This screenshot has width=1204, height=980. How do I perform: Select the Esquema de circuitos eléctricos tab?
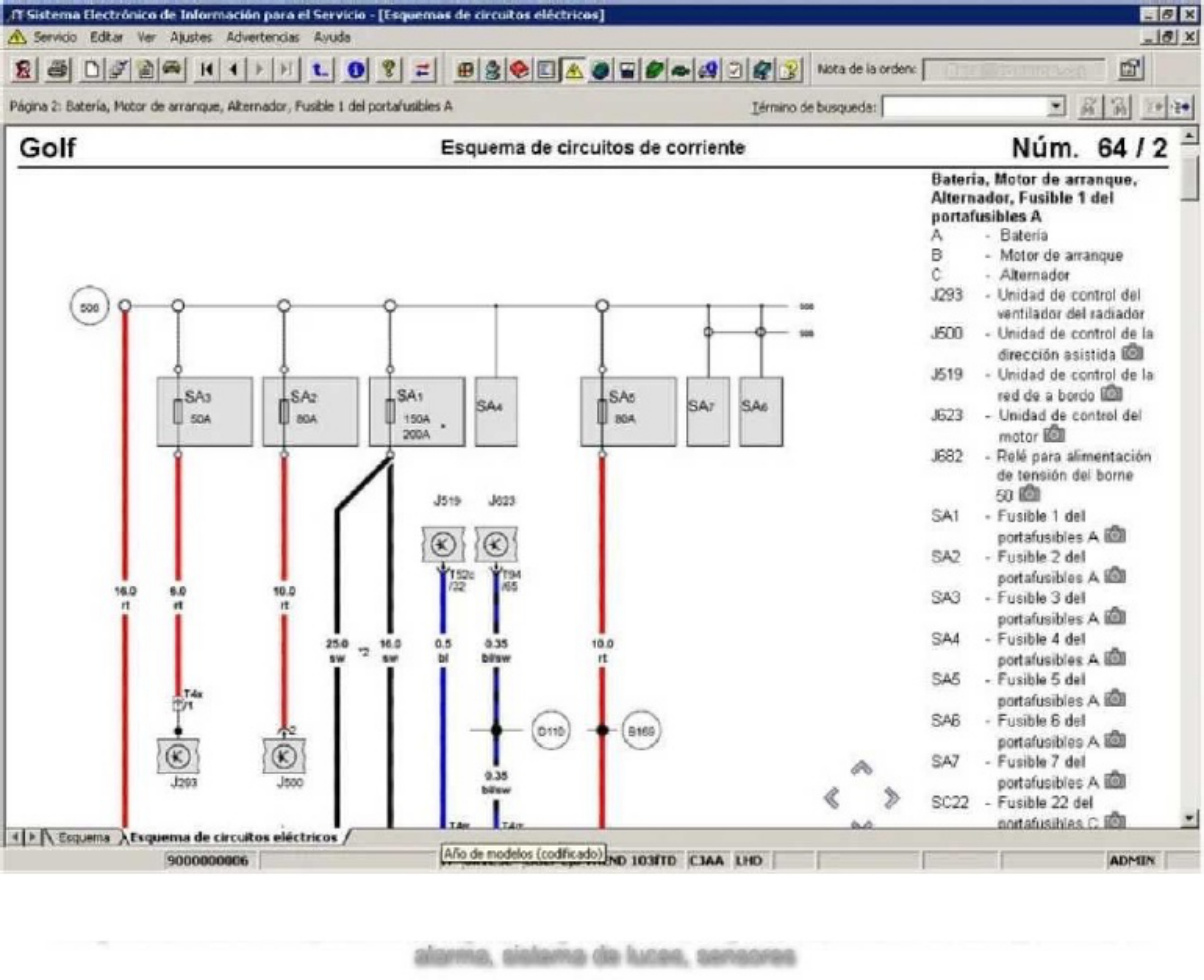pyautogui.click(x=234, y=836)
